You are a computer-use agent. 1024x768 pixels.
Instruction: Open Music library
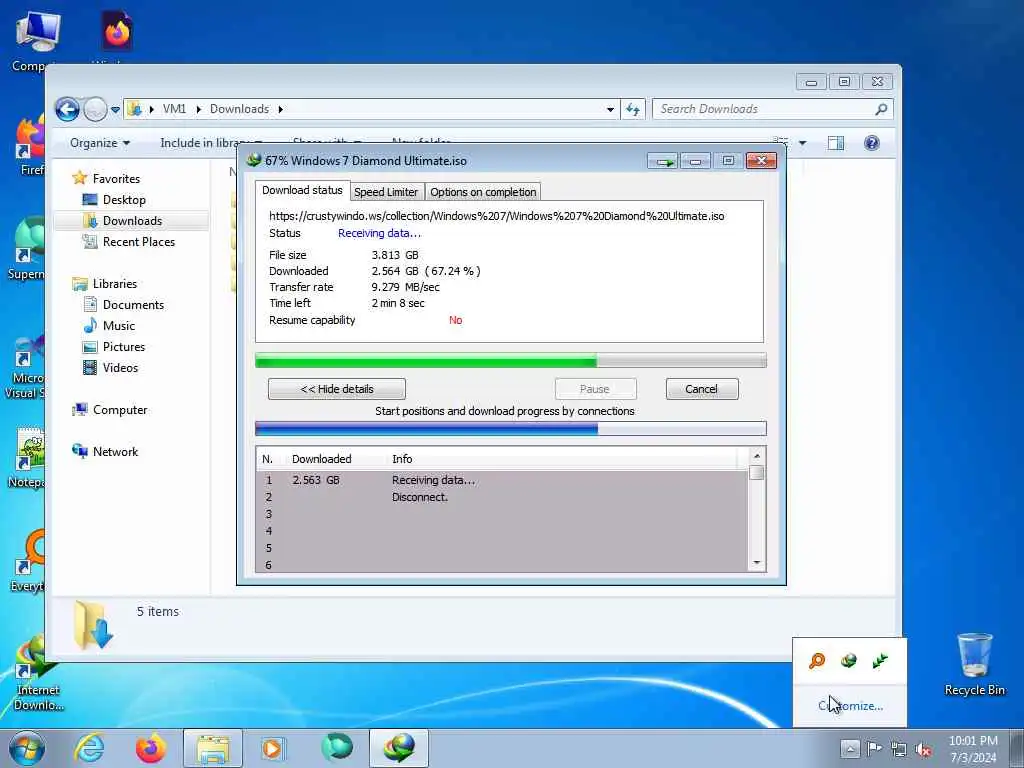(118, 326)
